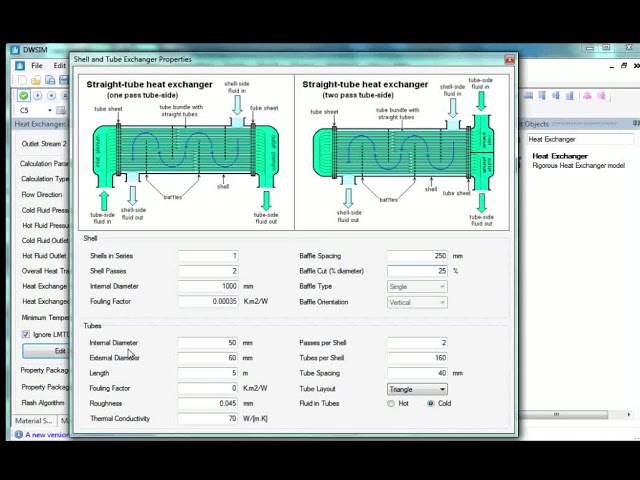640x480 pixels.
Task: Click the Heat Exchanger search box in Objects panel
Action: tap(580, 139)
